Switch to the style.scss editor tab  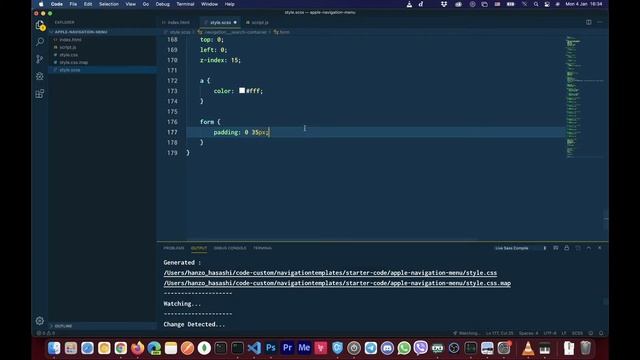pyautogui.click(x=220, y=22)
